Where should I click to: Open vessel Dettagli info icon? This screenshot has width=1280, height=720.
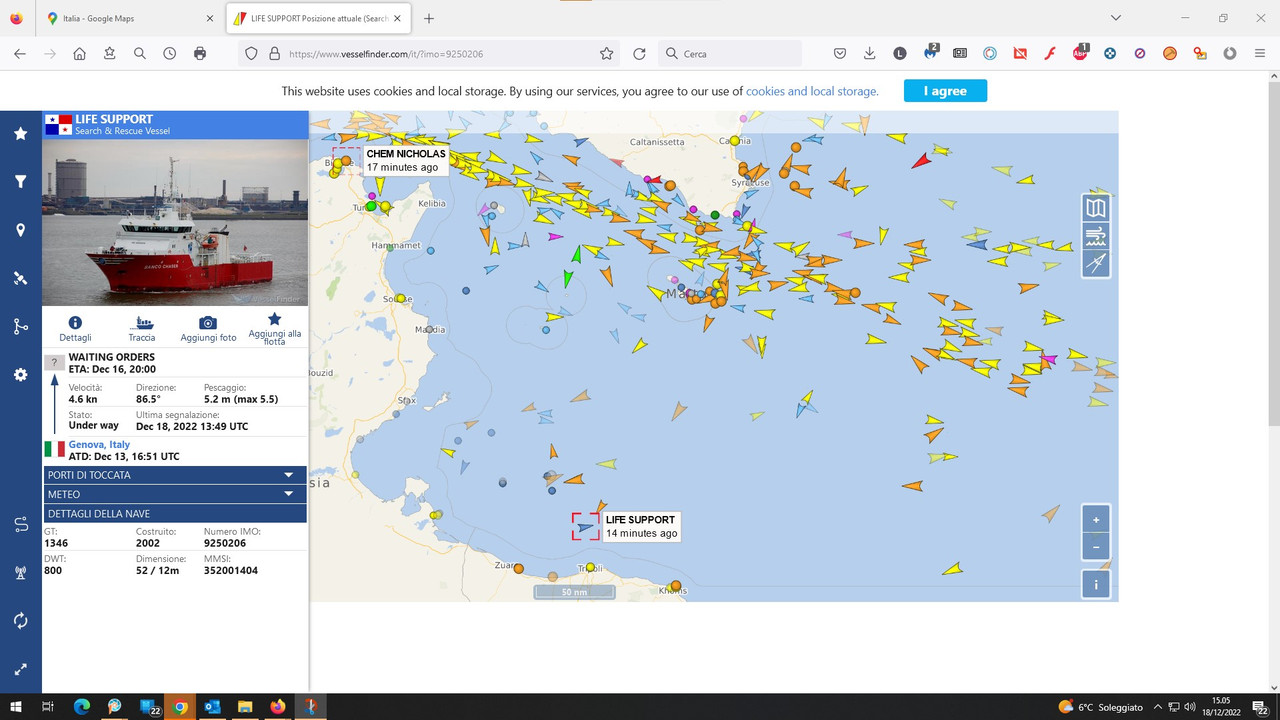[75, 323]
